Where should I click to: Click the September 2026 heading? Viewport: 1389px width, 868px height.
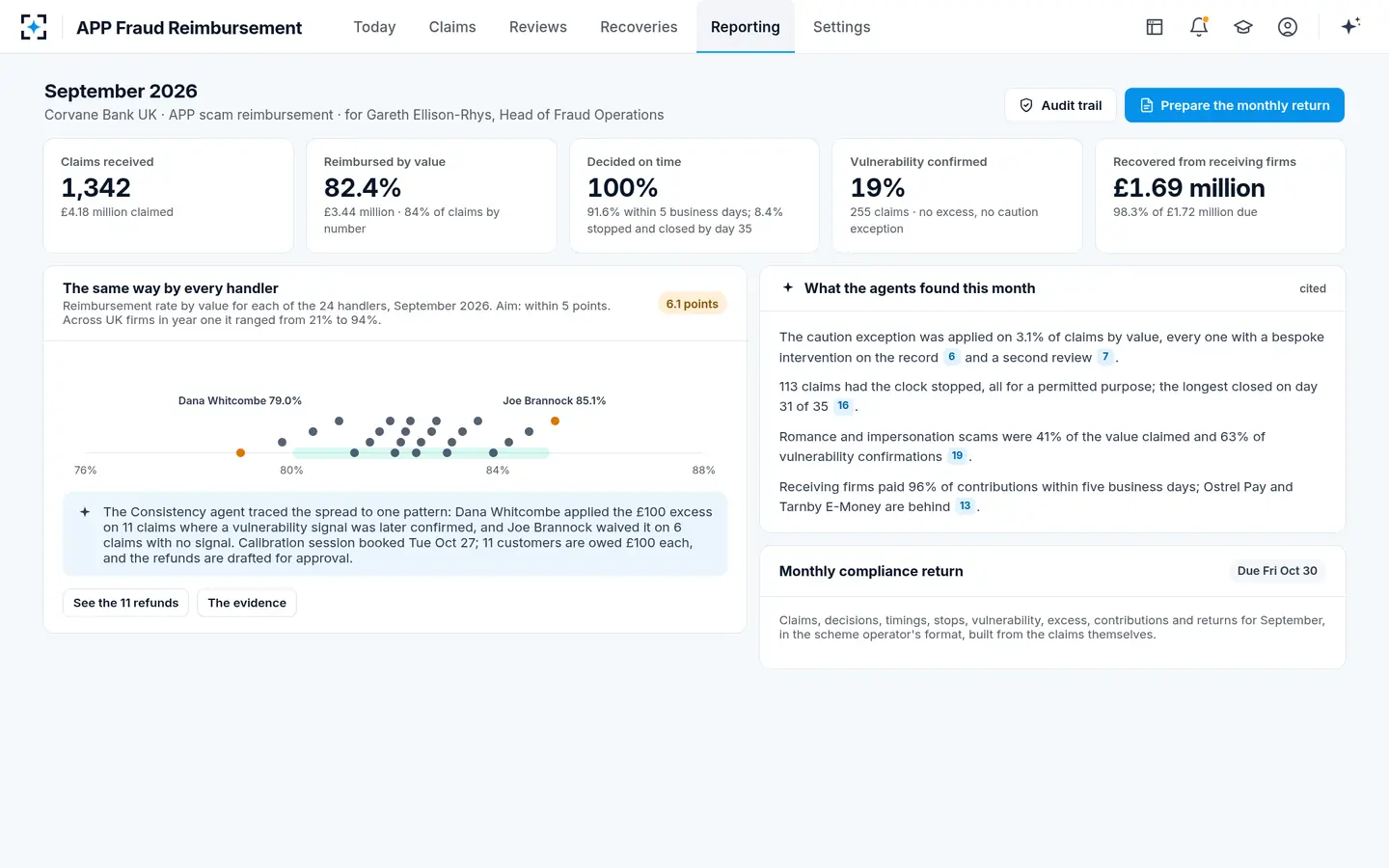click(x=121, y=91)
